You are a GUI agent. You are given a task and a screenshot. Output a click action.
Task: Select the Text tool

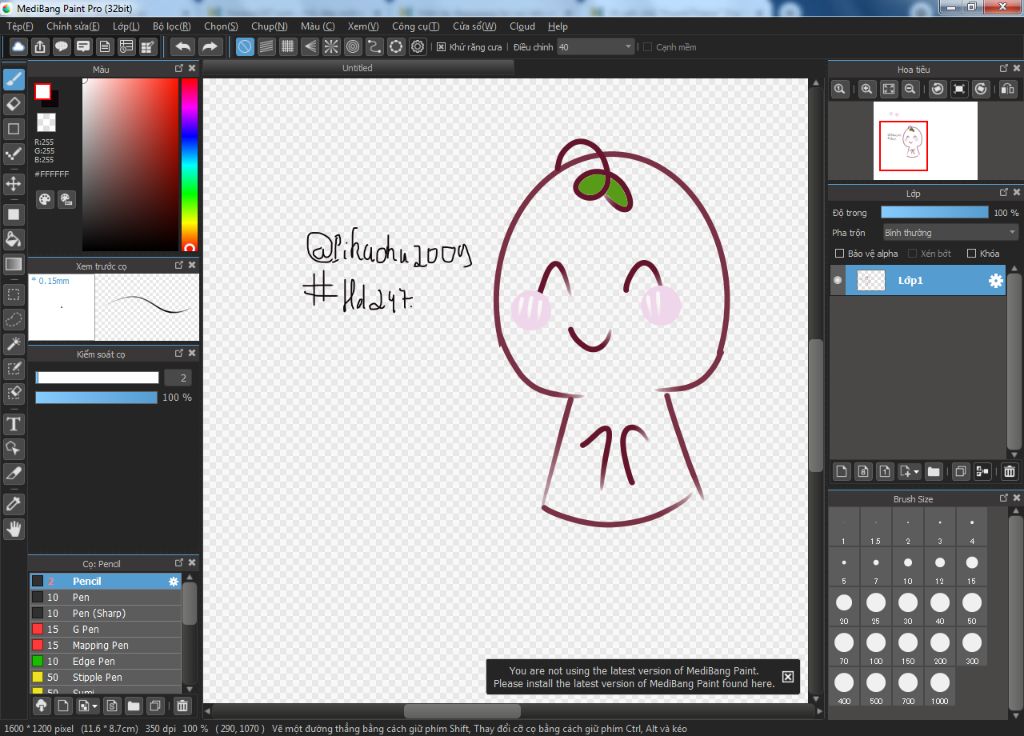pos(14,424)
